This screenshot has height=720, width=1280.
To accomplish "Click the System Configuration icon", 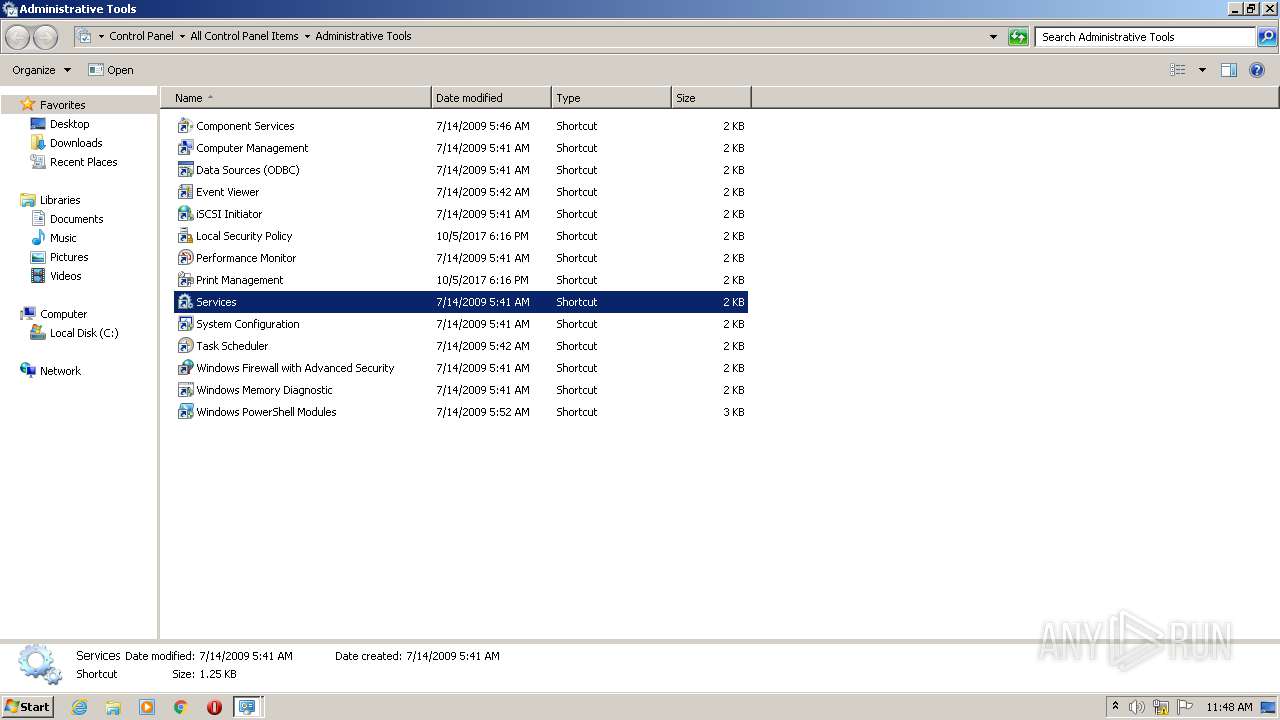I will 185,324.
